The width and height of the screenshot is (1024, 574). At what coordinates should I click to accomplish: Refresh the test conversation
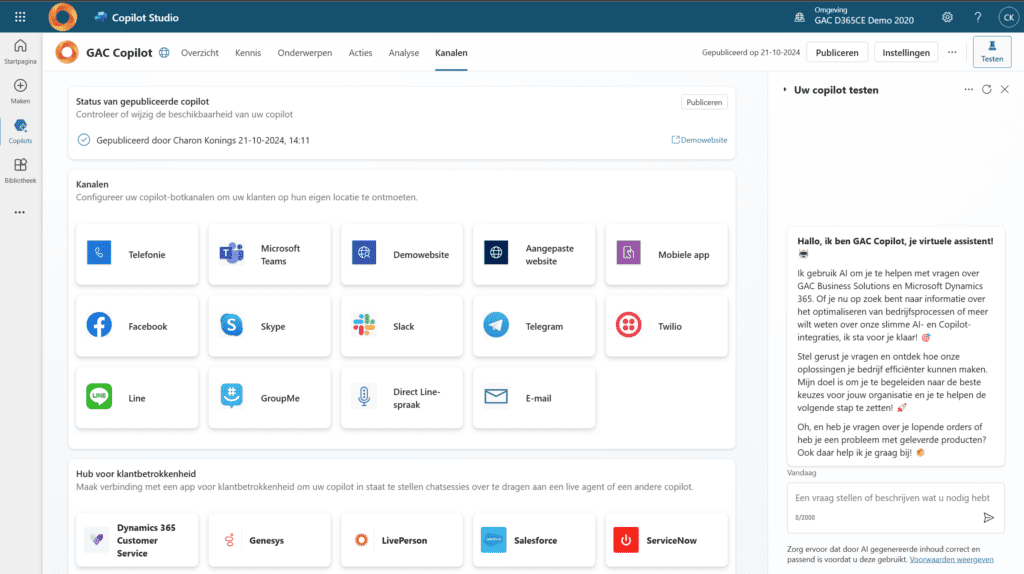tap(987, 89)
